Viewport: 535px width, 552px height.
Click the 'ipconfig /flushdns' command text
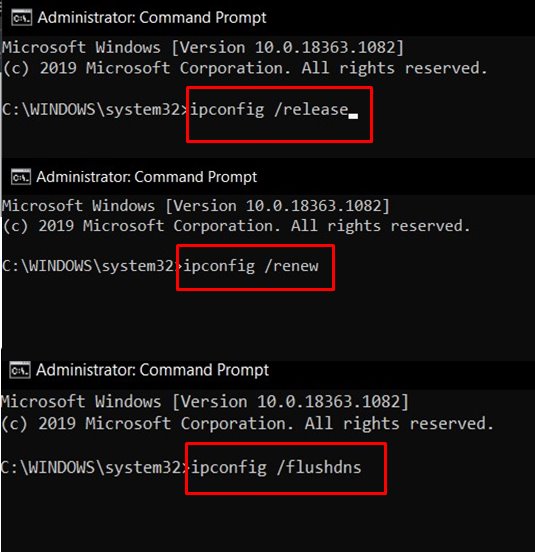(x=276, y=468)
